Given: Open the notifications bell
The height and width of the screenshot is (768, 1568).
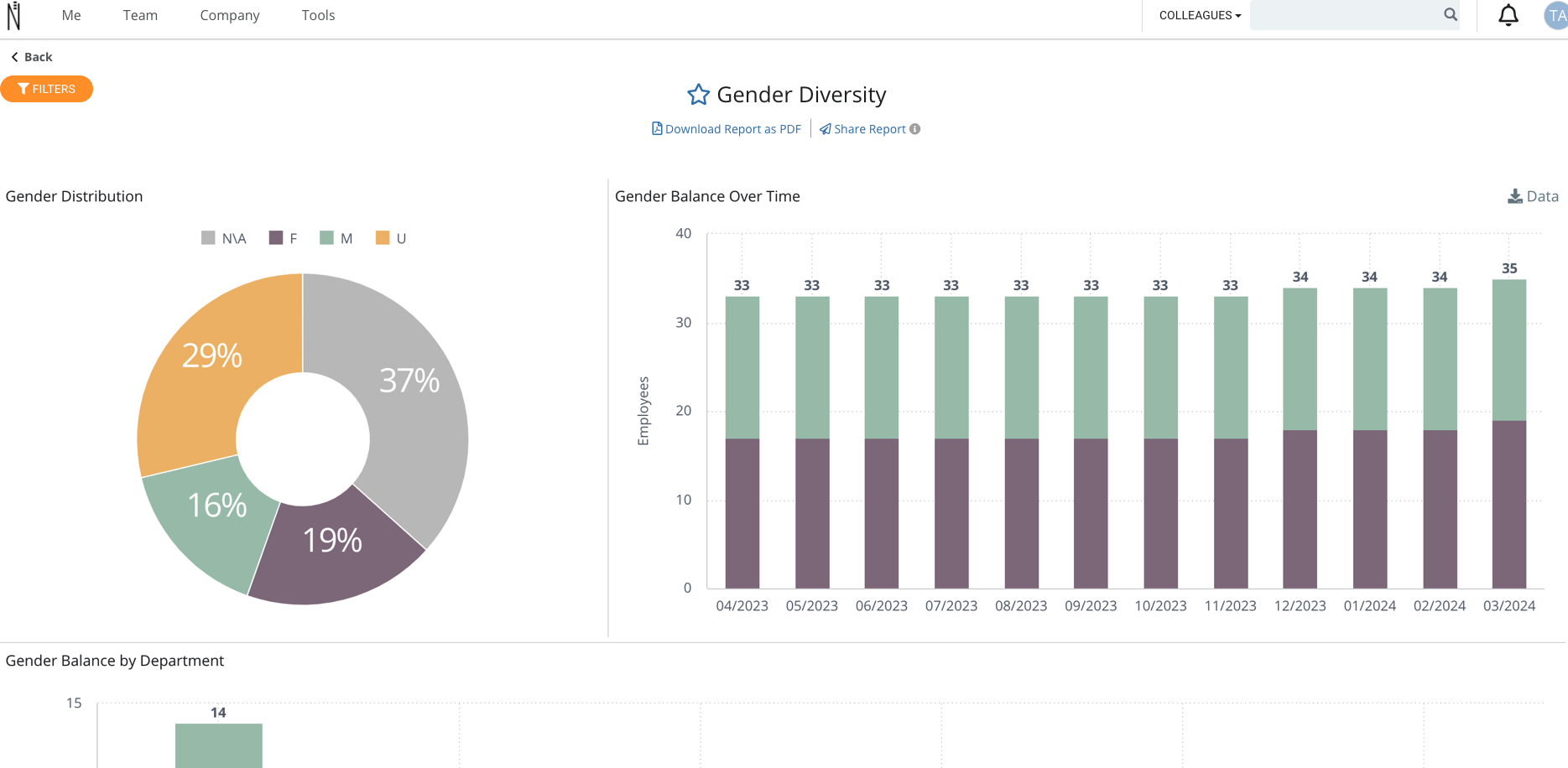Looking at the screenshot, I should (1508, 15).
